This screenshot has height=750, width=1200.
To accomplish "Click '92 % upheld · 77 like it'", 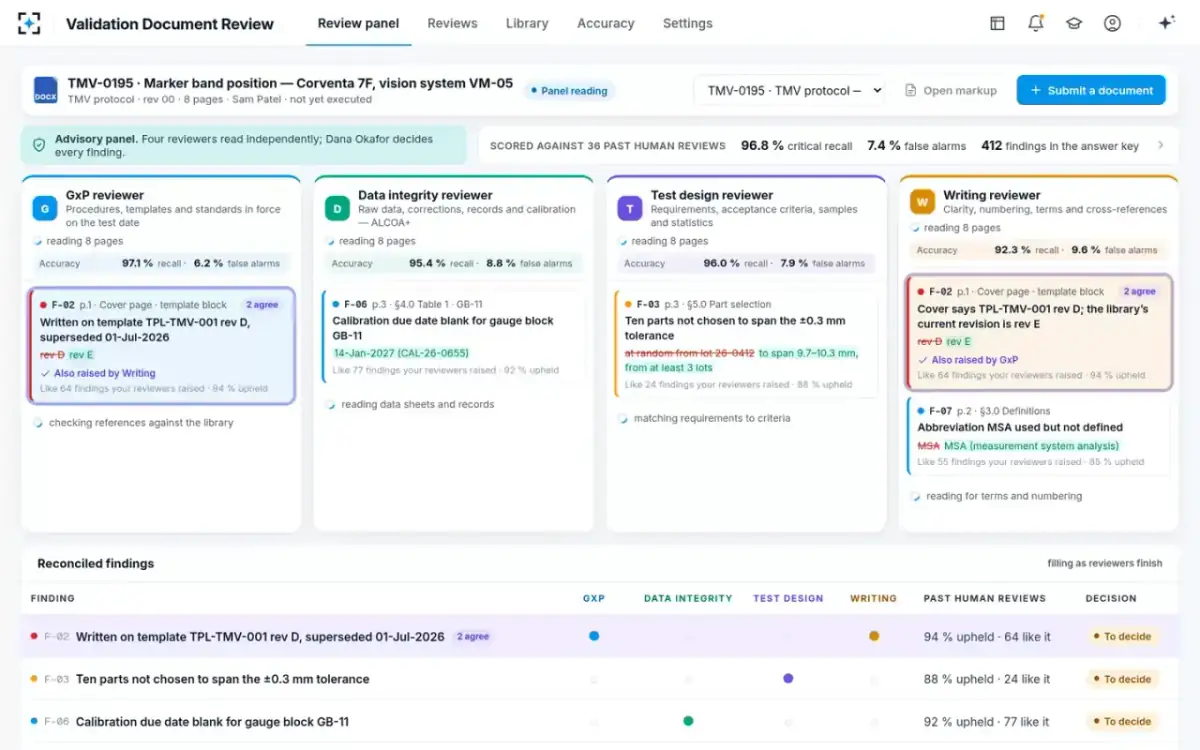I will (986, 721).
